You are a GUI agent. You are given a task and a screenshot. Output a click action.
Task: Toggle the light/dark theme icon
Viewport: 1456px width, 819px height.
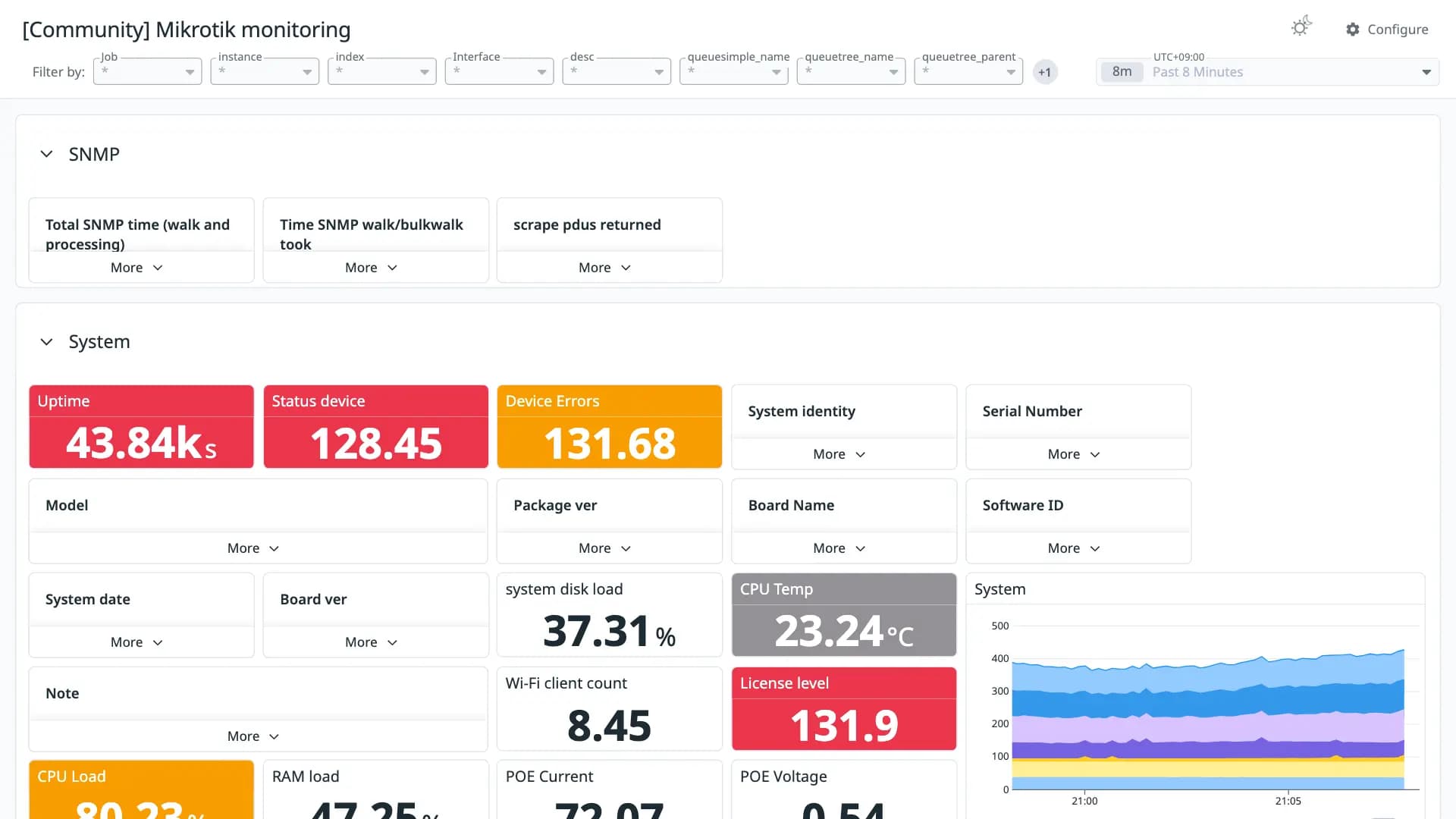coord(1301,27)
